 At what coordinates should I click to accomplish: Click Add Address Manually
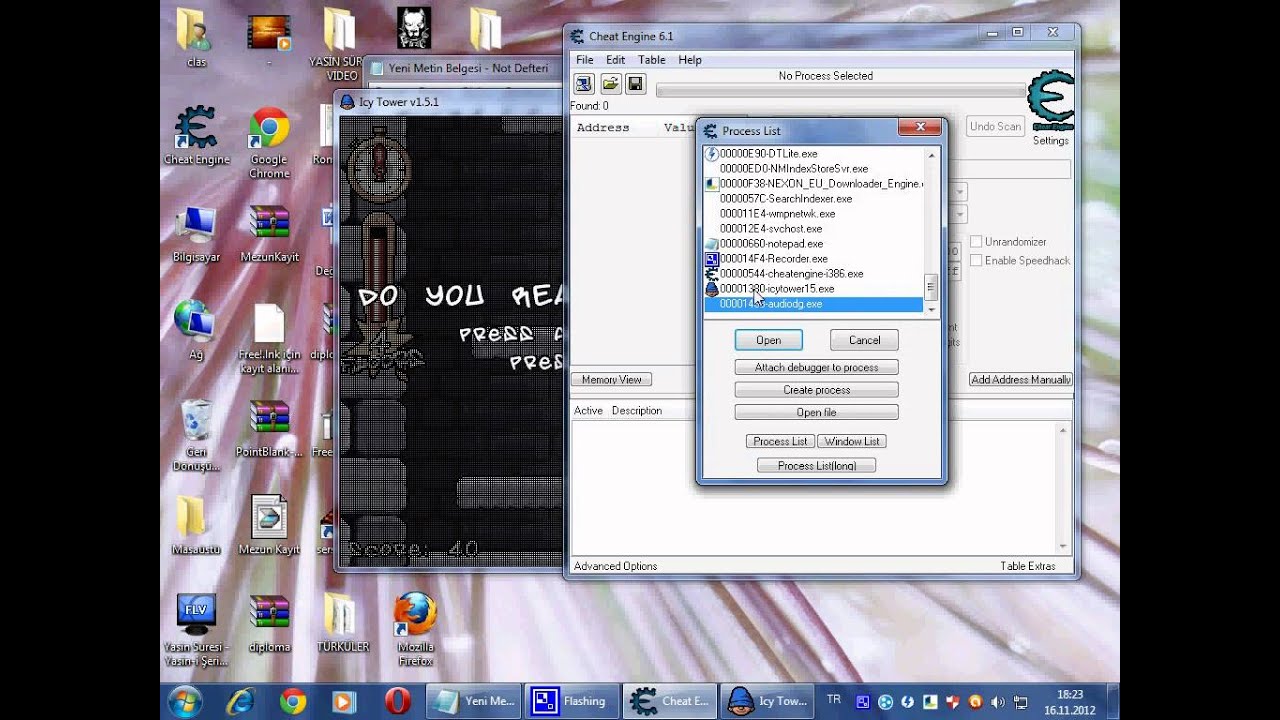click(1020, 379)
